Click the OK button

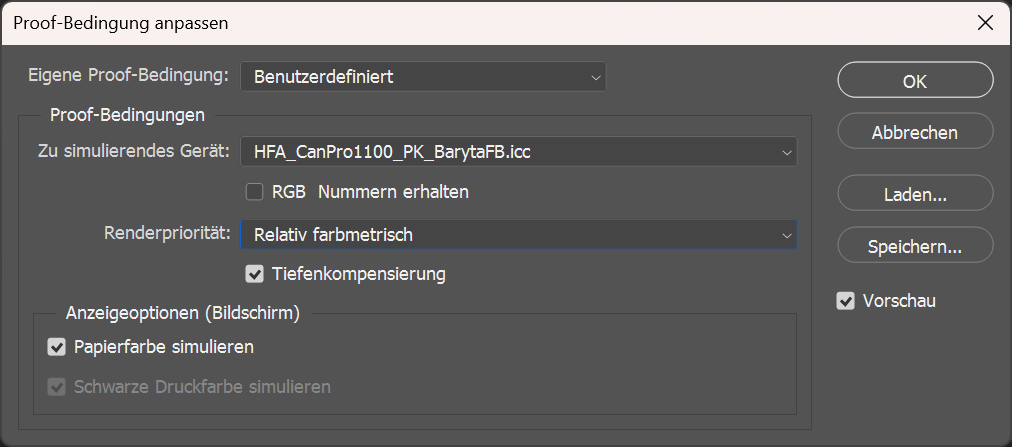[x=914, y=82]
